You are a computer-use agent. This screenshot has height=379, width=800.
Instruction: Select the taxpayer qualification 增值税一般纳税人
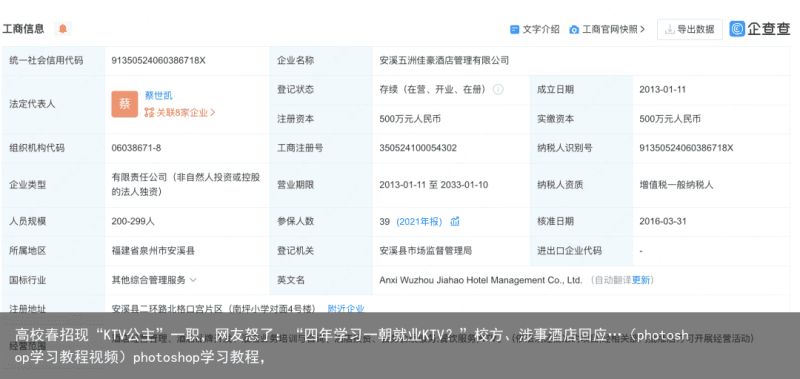tap(676, 185)
